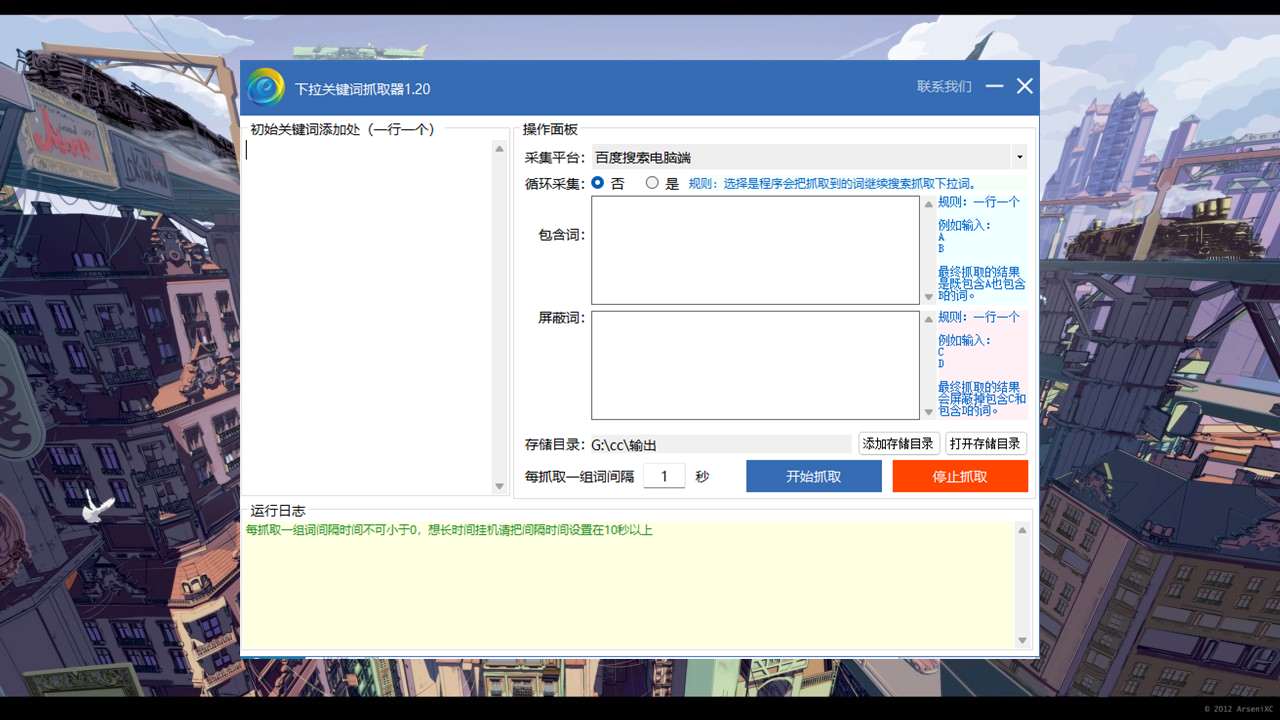Click the 百度搜索电脑端 platform combo box
The width and height of the screenshot is (1280, 720).
[800, 157]
